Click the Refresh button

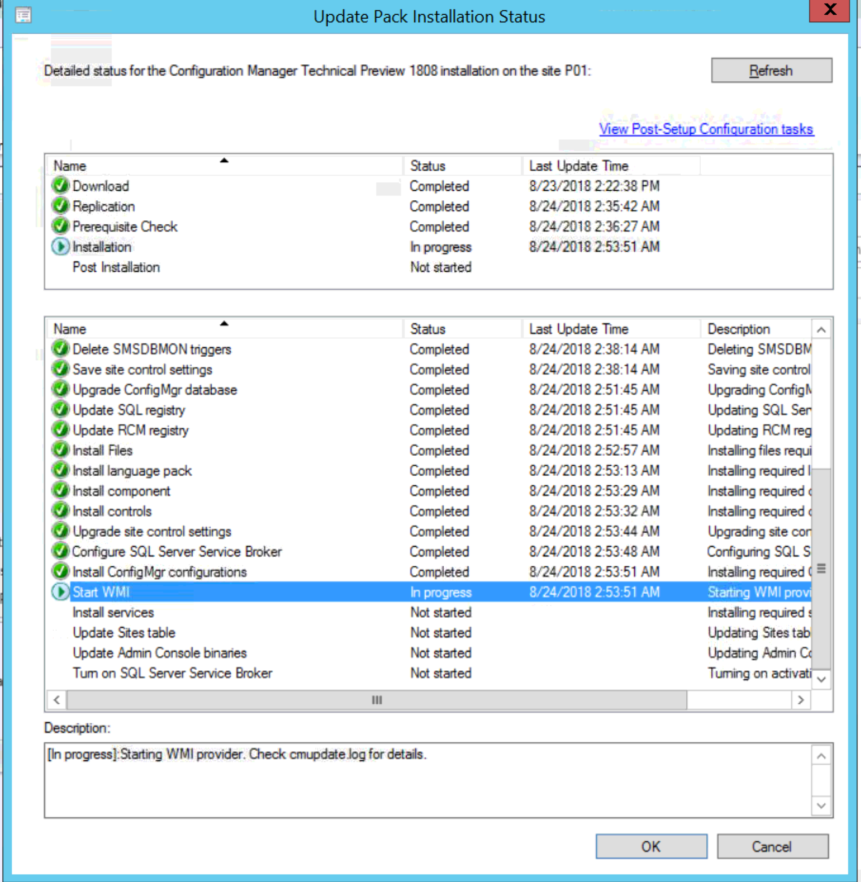[x=771, y=70]
